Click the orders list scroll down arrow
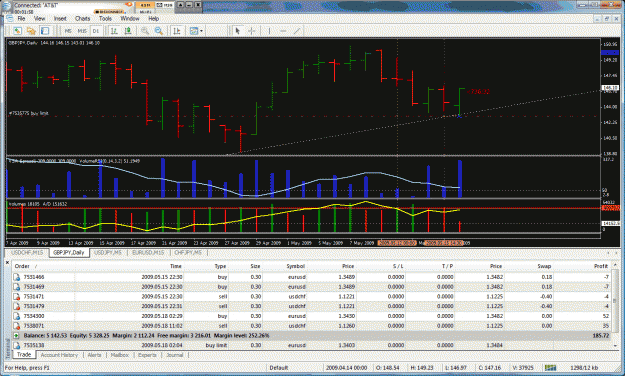The image size is (625, 376). pos(615,346)
